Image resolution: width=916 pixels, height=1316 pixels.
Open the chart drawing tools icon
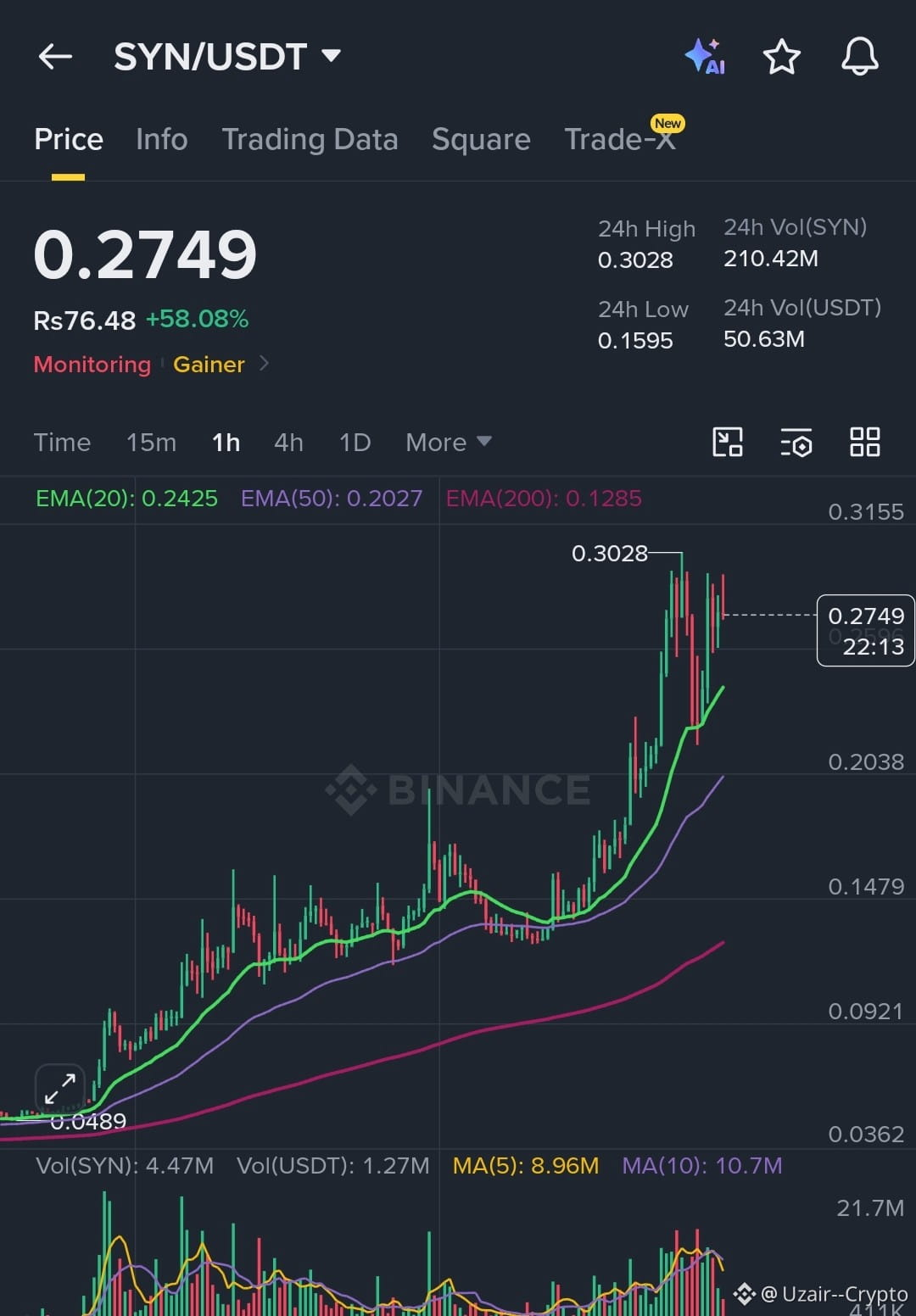(x=728, y=442)
